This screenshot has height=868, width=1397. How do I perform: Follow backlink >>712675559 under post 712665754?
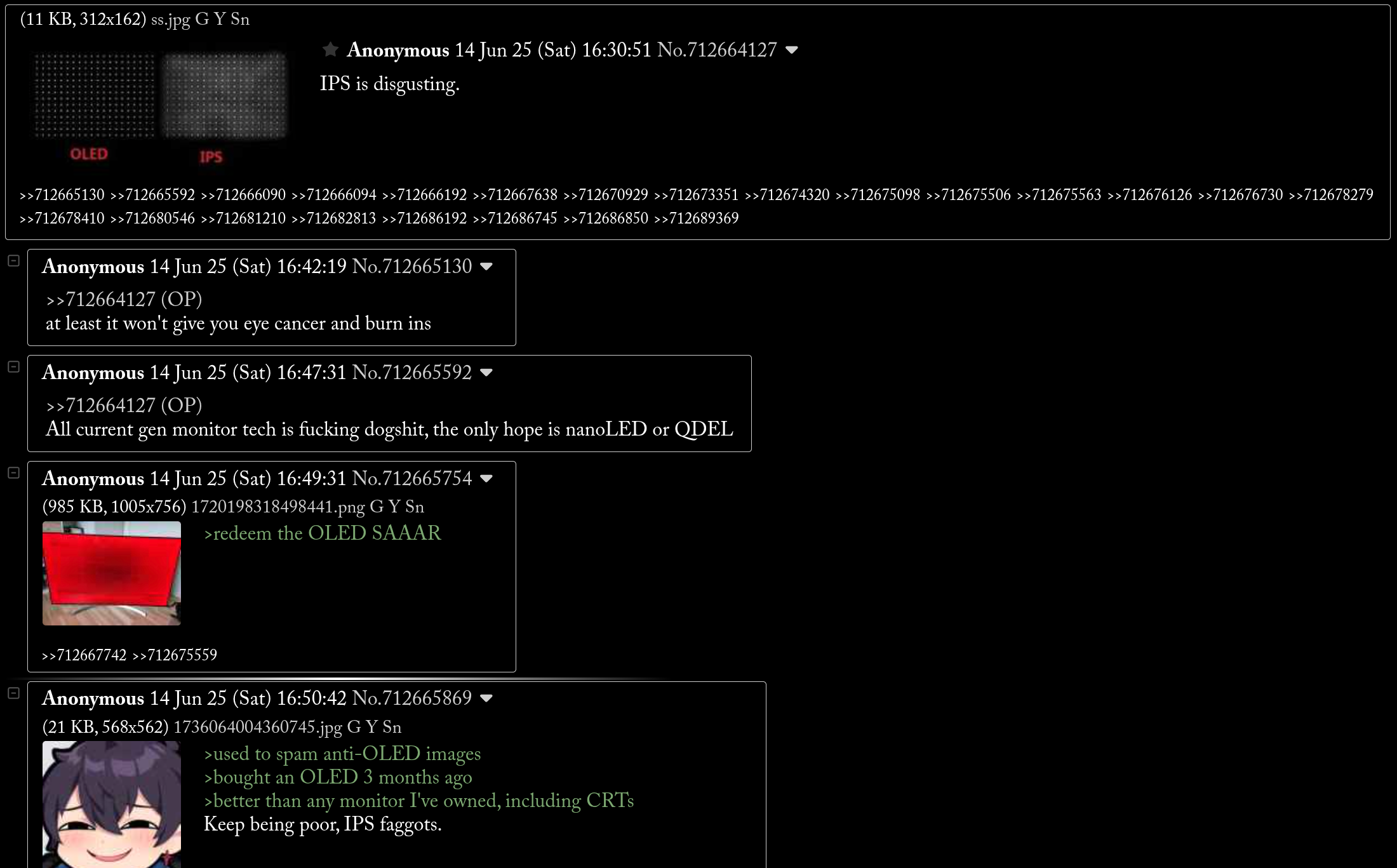tap(175, 655)
